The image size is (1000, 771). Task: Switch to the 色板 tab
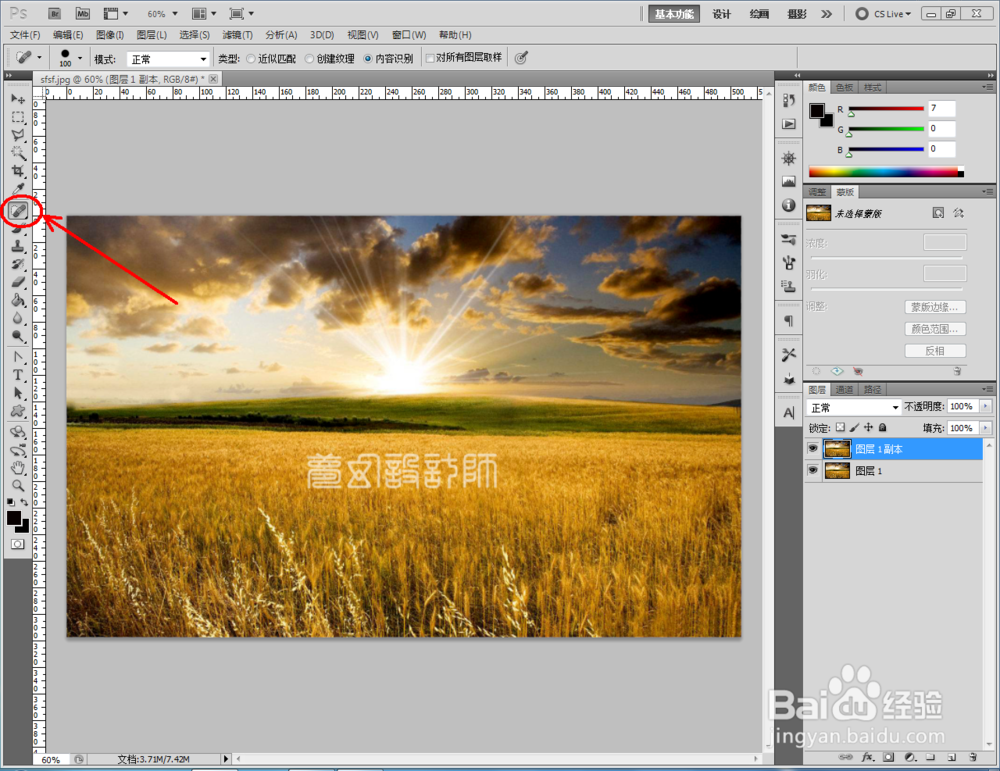pyautogui.click(x=844, y=87)
